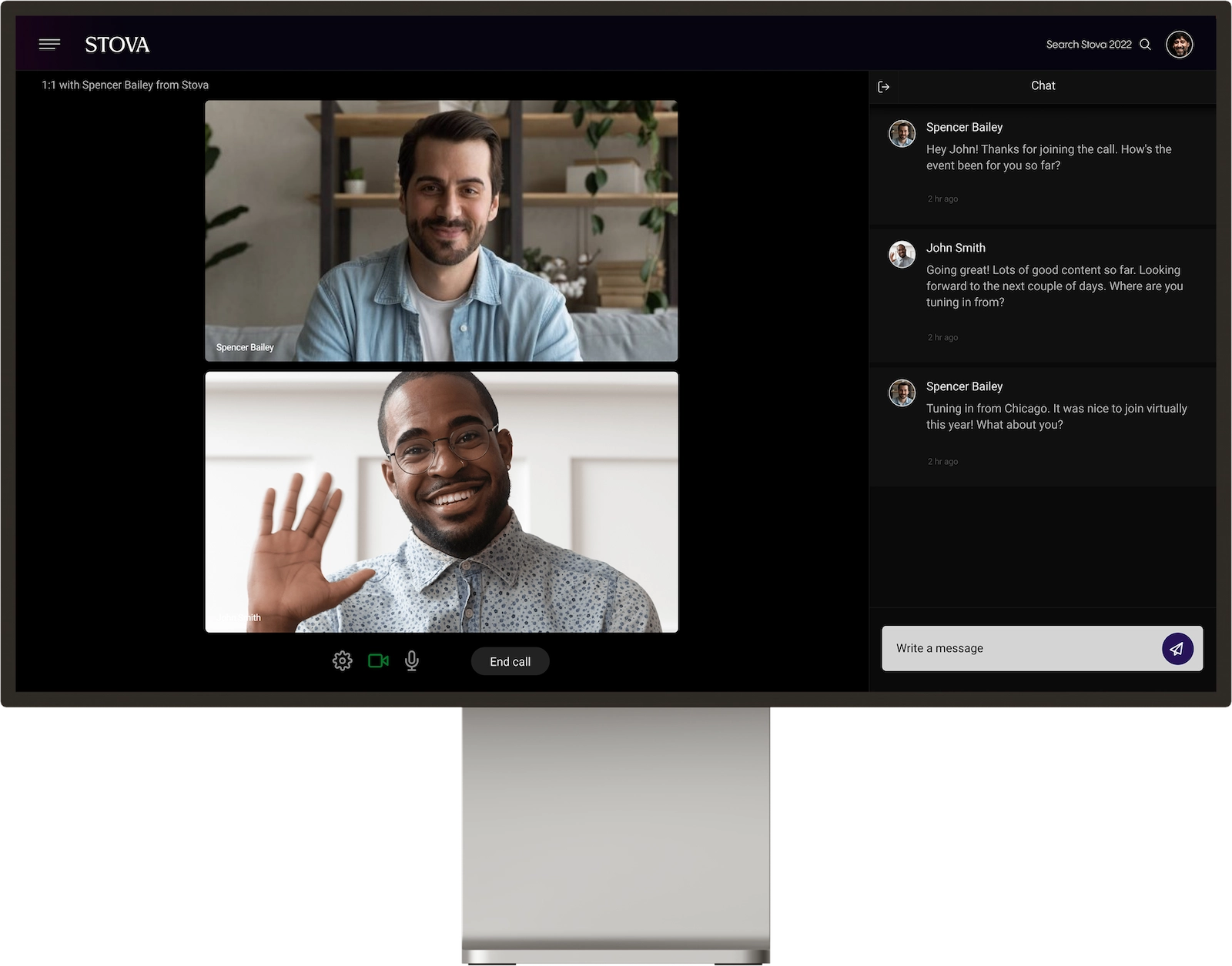Click the John Smith sender name
The image size is (1232, 966).
coord(956,248)
